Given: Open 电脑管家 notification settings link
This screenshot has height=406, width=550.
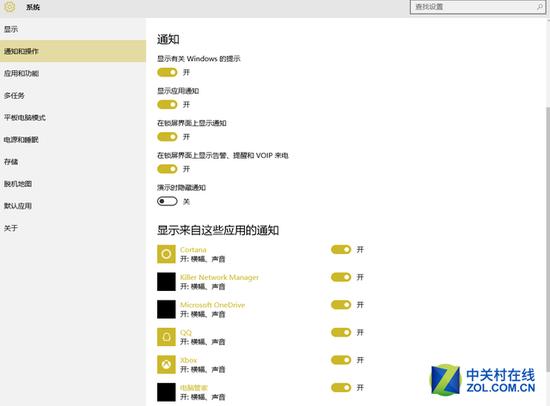Looking at the screenshot, I should coord(194,388).
